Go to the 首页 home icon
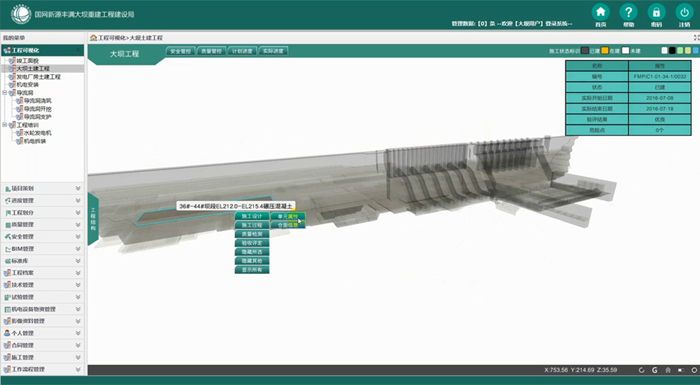Image resolution: width=700 pixels, height=385 pixels. (x=600, y=12)
